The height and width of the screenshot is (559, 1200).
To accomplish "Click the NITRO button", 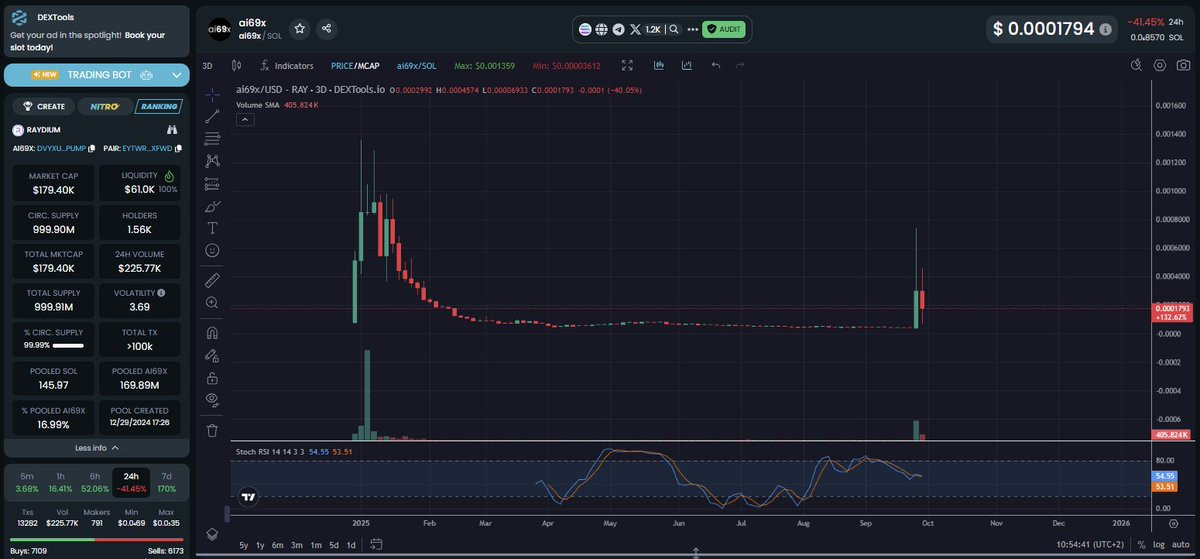I will click(104, 106).
